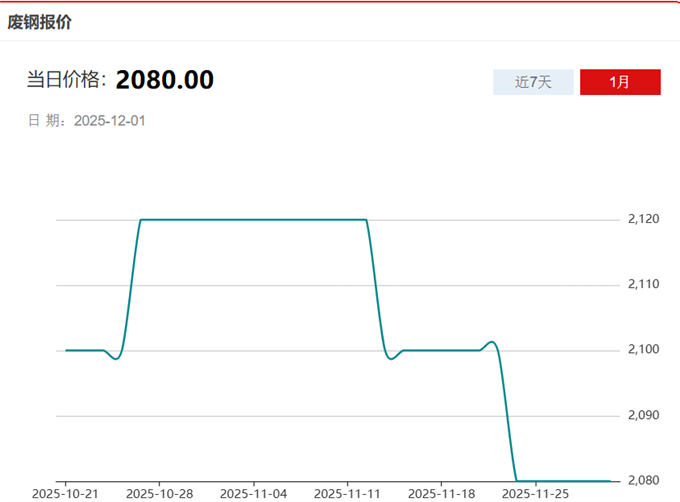Click the 2,090 y-axis label
The width and height of the screenshot is (680, 502).
tap(645, 415)
